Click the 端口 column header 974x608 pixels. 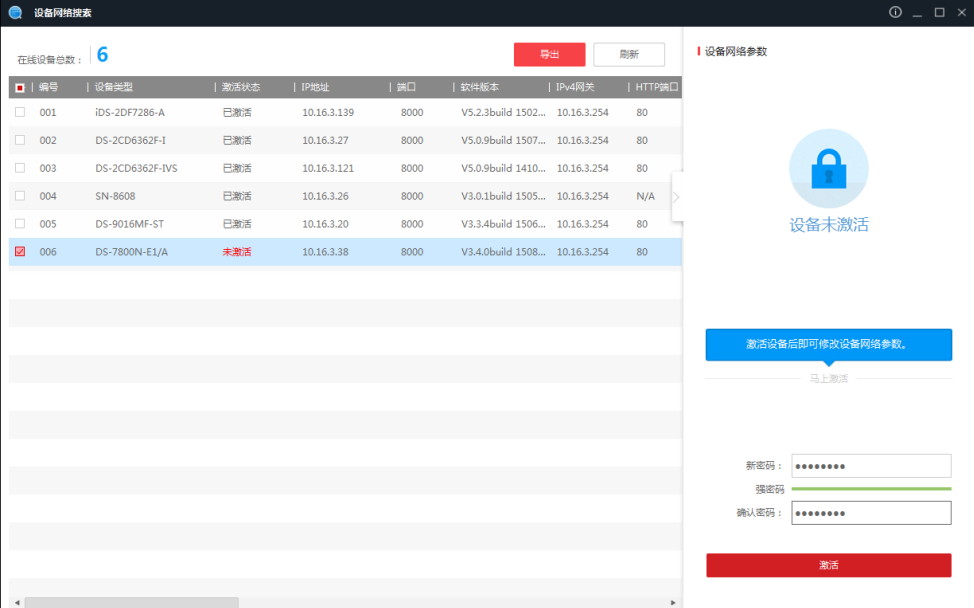(x=407, y=88)
